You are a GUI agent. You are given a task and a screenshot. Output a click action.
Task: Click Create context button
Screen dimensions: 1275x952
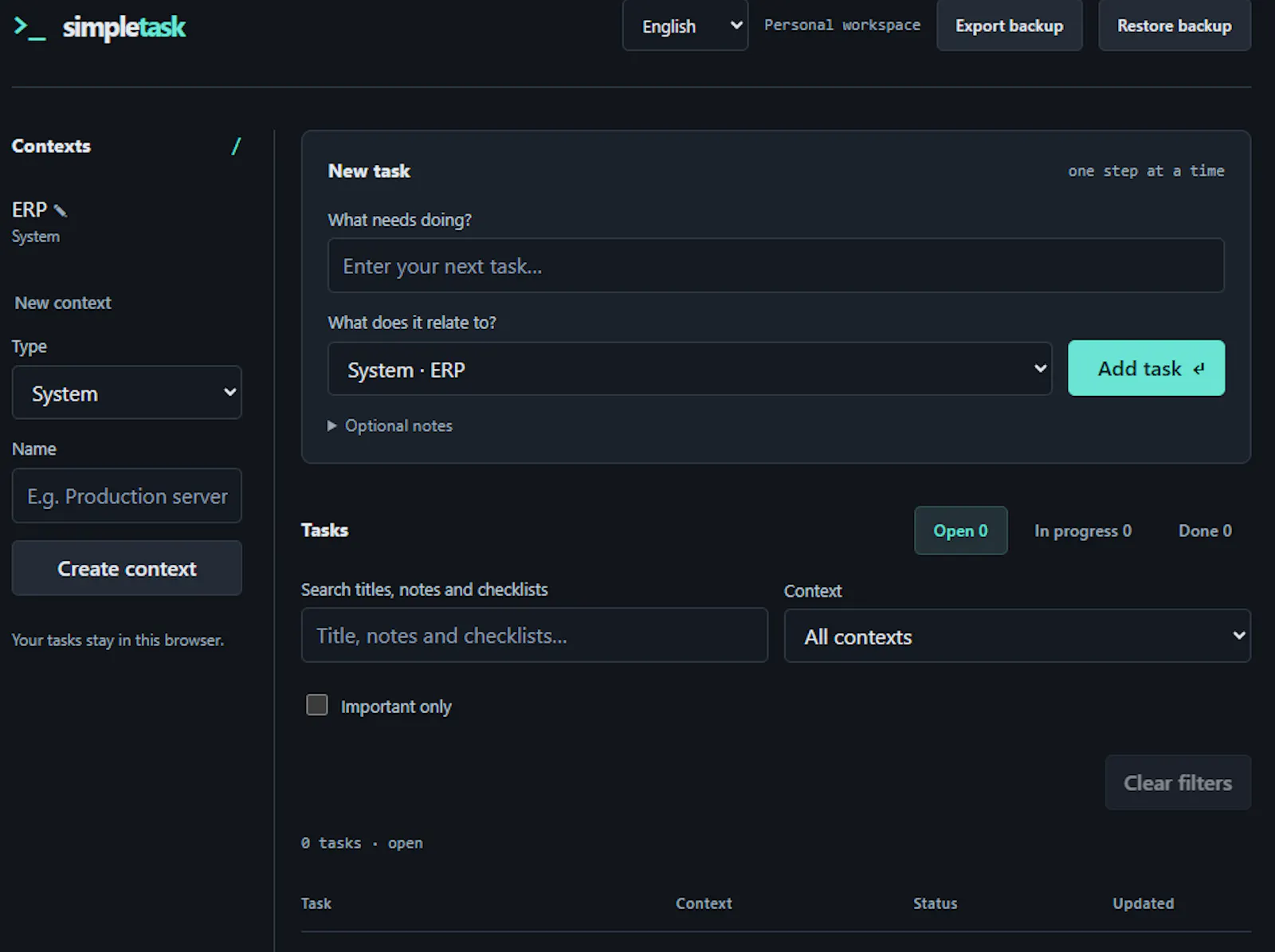pyautogui.click(x=127, y=568)
